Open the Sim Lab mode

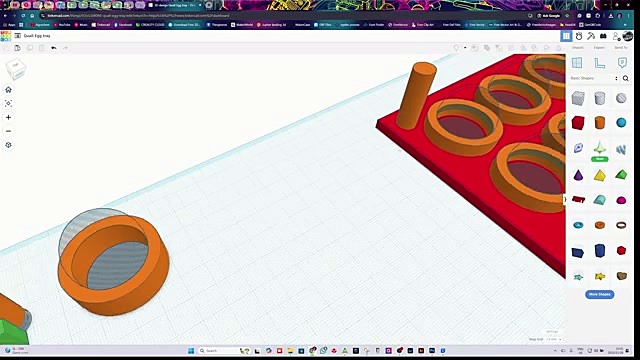tap(579, 36)
